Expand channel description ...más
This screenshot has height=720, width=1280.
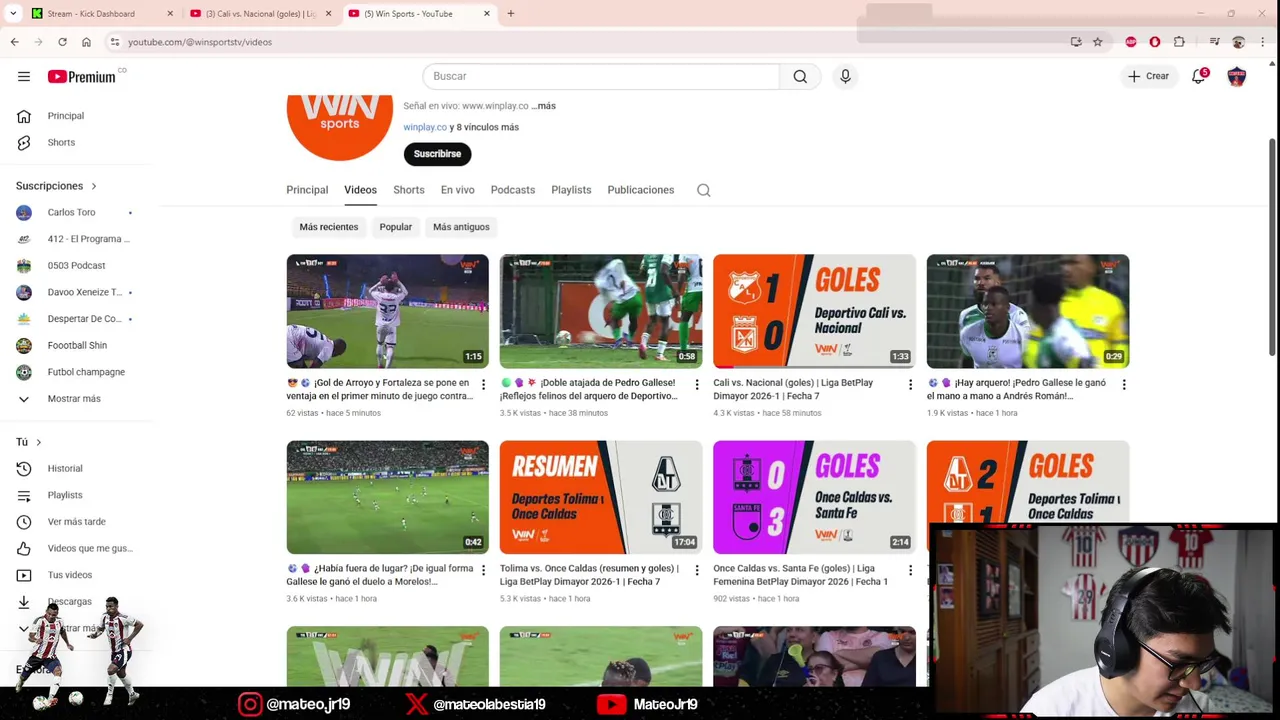pos(543,106)
